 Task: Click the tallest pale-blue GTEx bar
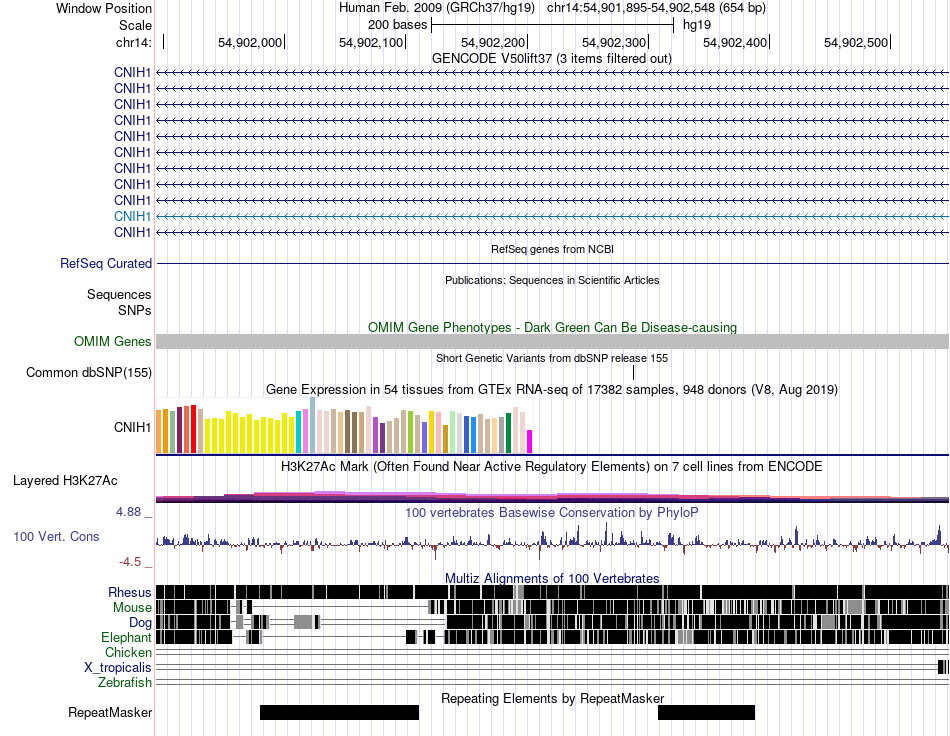[x=312, y=425]
